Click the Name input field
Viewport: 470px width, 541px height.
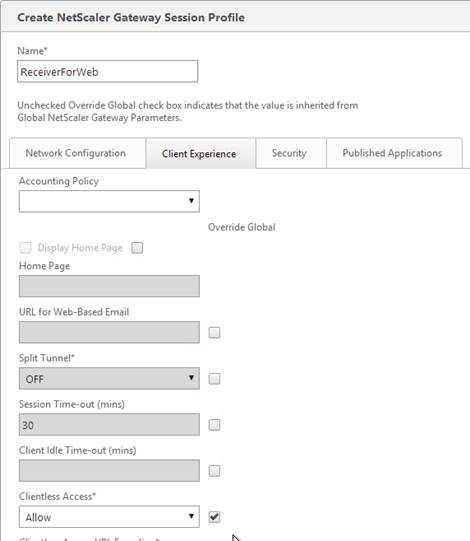[107, 71]
